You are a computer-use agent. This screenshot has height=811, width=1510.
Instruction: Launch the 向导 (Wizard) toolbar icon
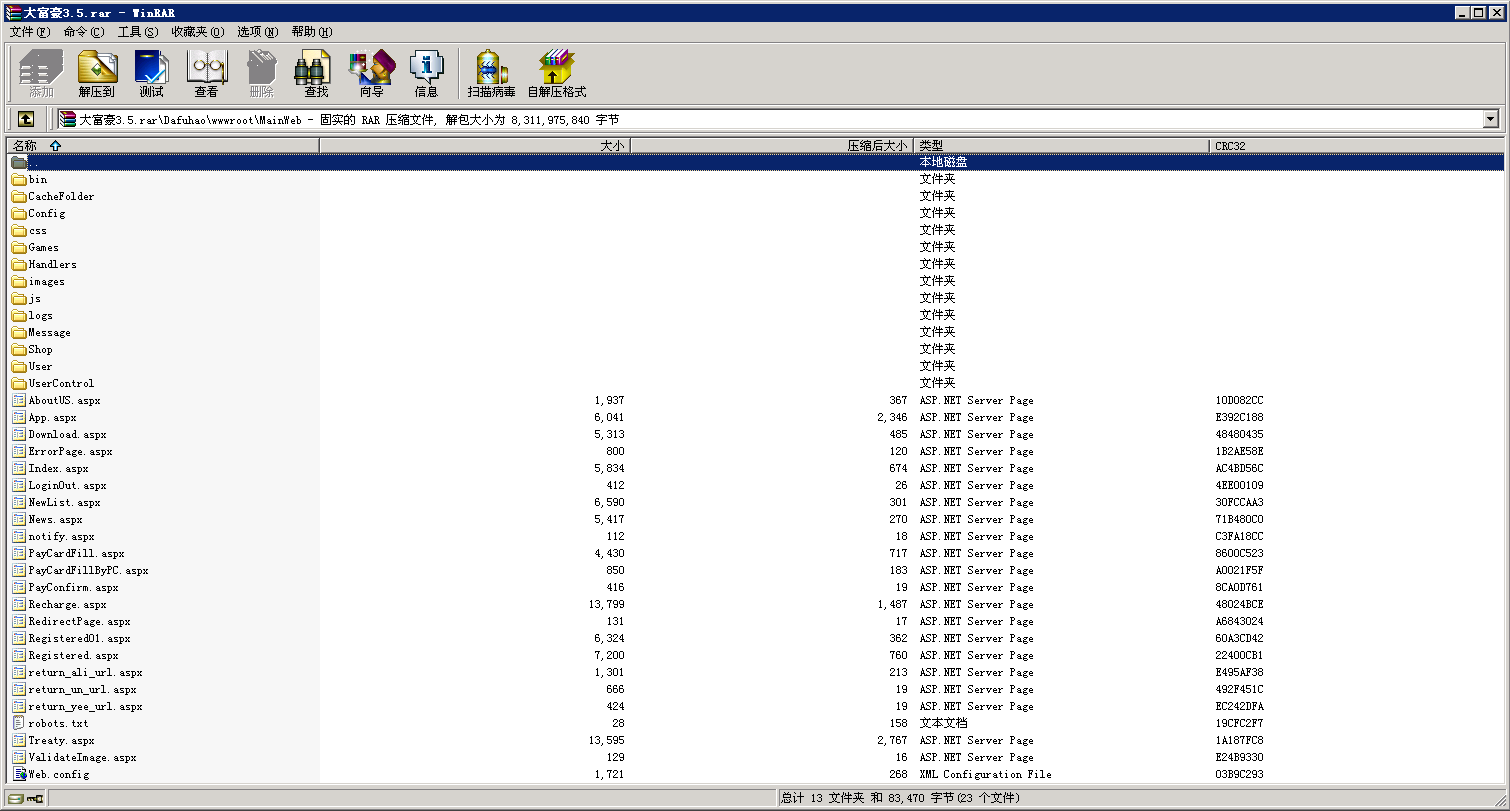(371, 73)
